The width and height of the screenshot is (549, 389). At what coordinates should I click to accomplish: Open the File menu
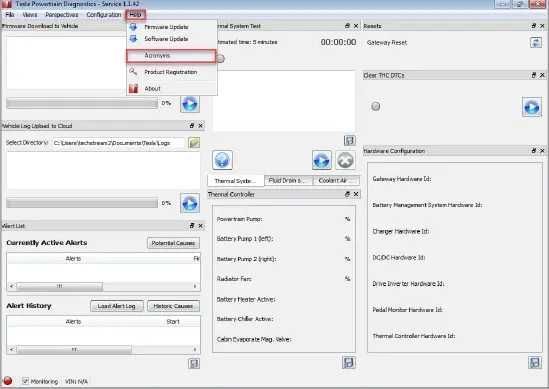point(10,14)
